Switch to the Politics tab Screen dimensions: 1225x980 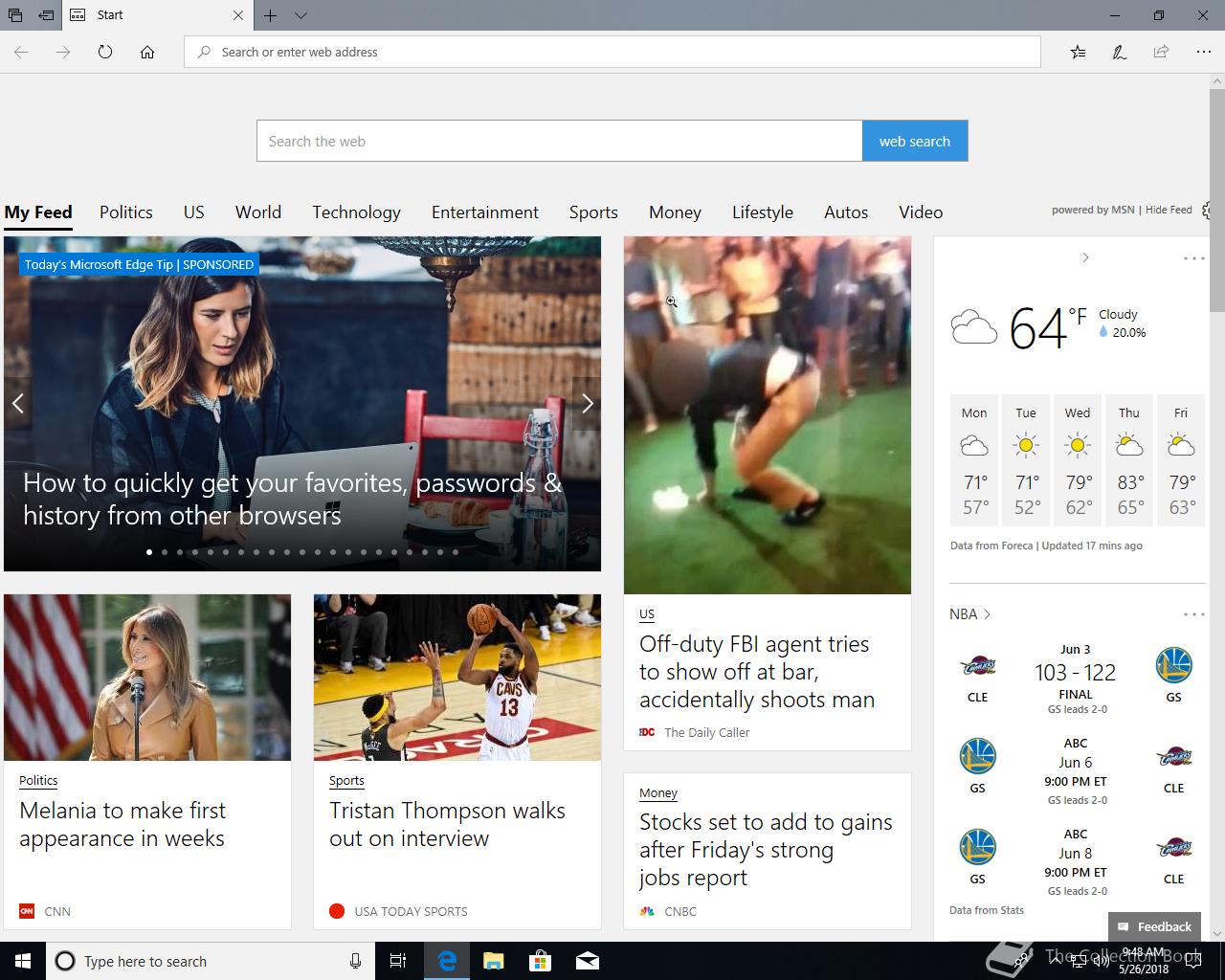(x=126, y=212)
